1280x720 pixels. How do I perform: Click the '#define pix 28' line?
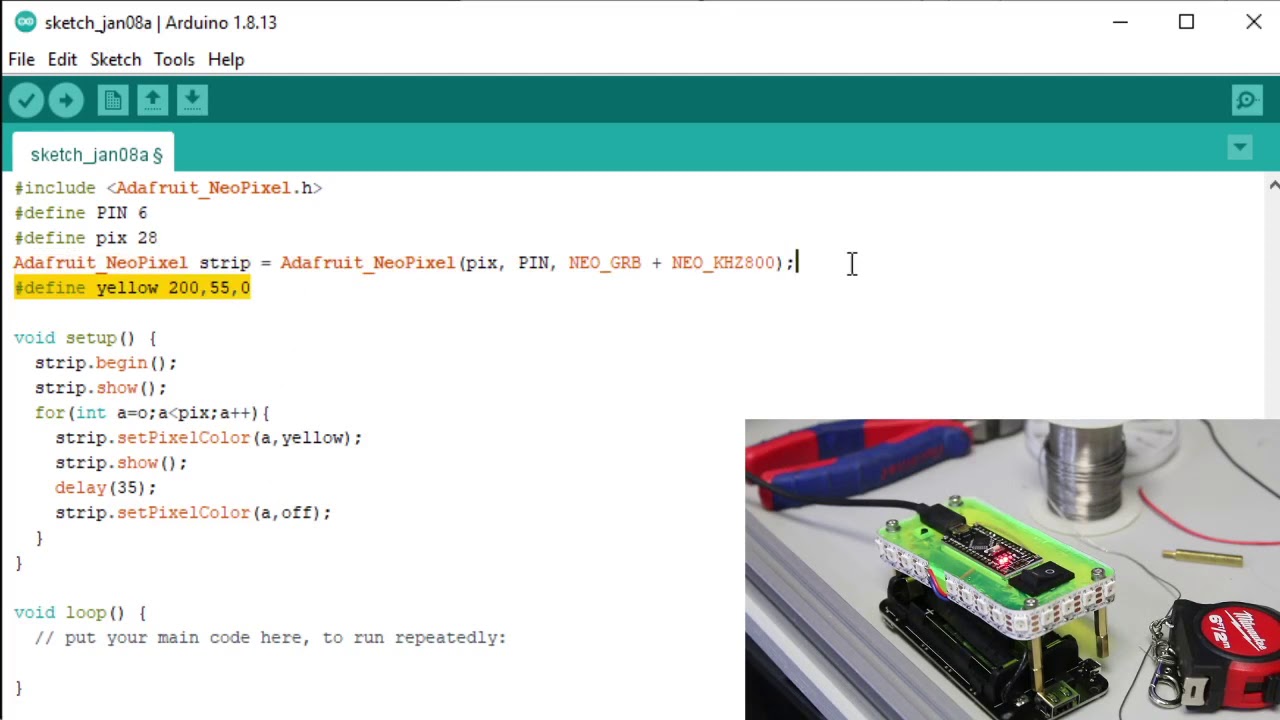[85, 238]
